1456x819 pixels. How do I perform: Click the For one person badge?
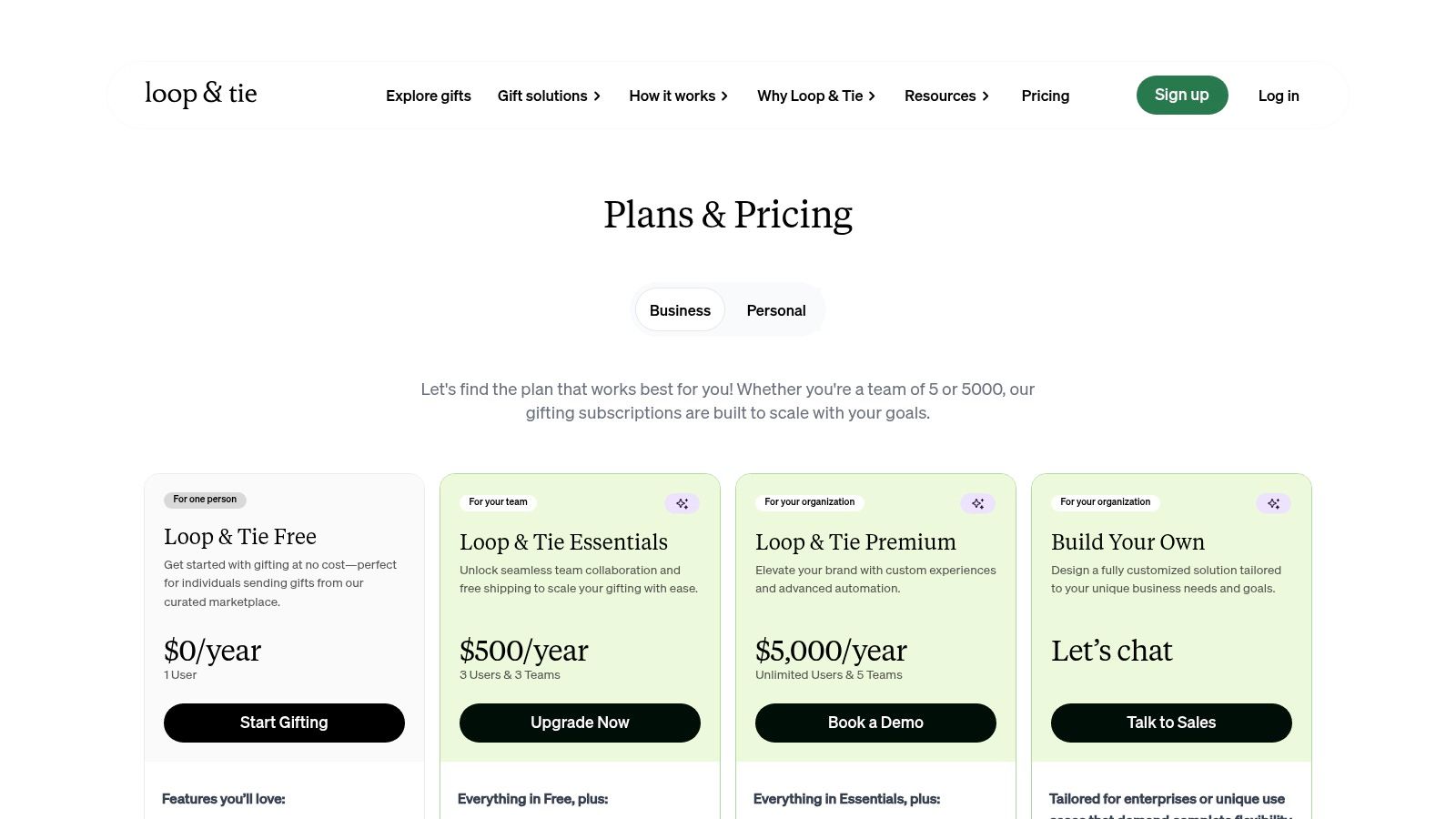click(205, 499)
